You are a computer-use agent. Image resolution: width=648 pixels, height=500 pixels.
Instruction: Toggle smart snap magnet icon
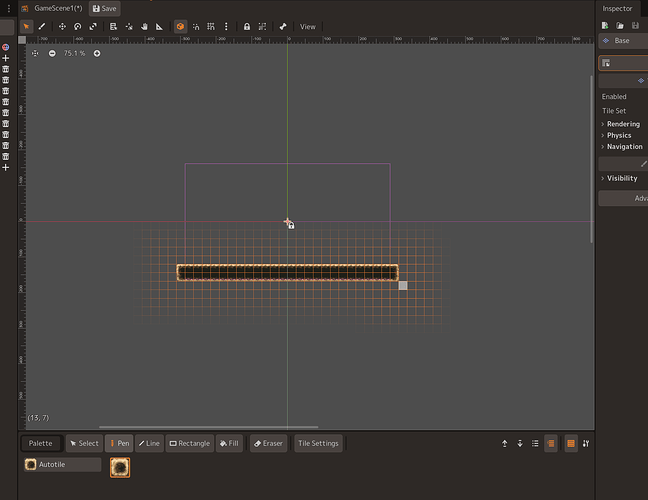196,27
